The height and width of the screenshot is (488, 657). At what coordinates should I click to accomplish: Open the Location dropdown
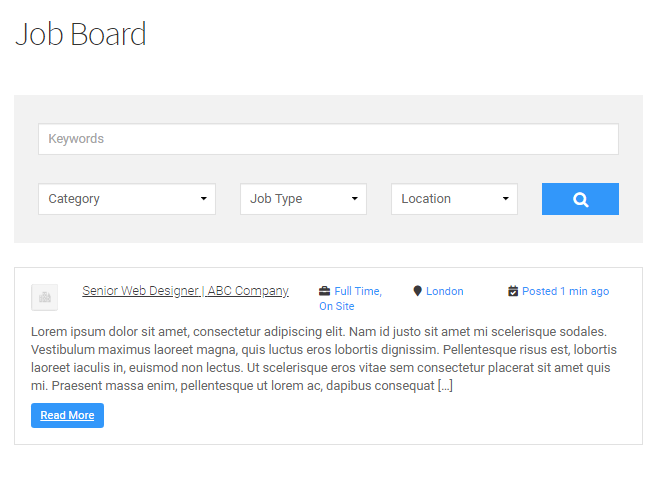pyautogui.click(x=454, y=199)
